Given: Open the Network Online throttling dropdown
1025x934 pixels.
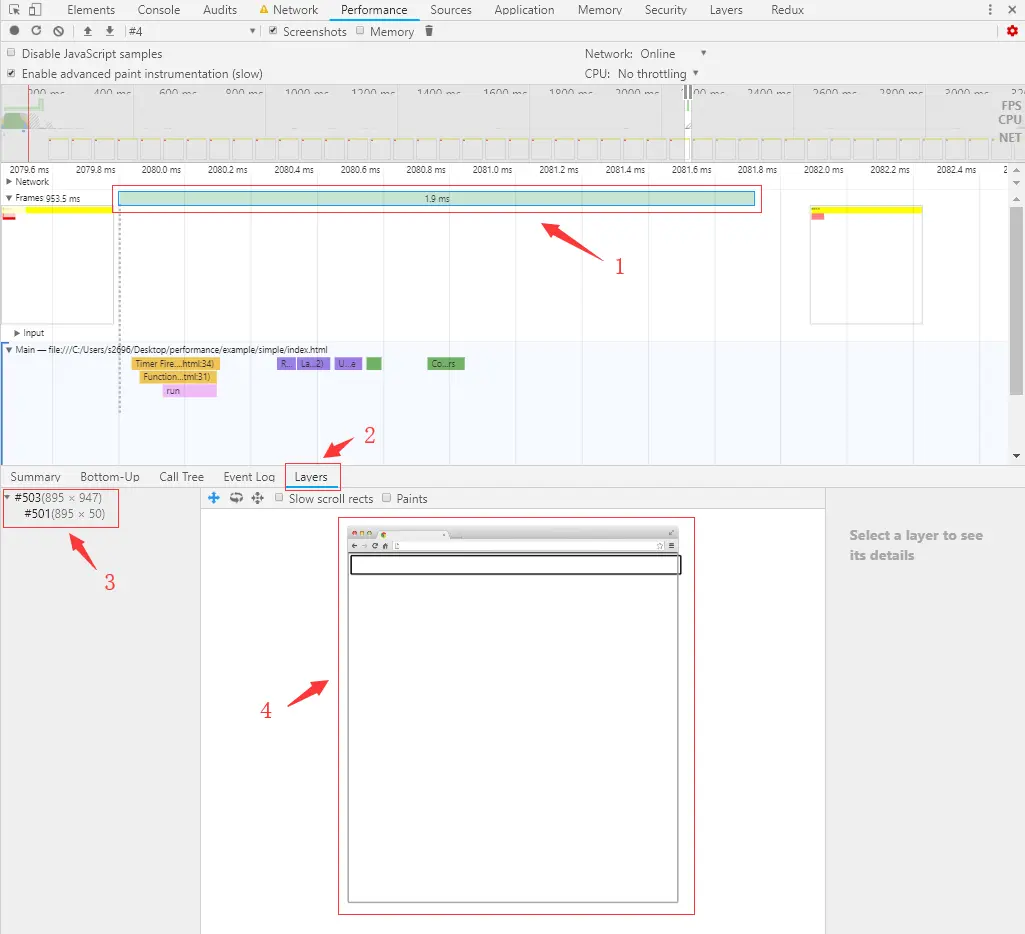Looking at the screenshot, I should pos(673,54).
